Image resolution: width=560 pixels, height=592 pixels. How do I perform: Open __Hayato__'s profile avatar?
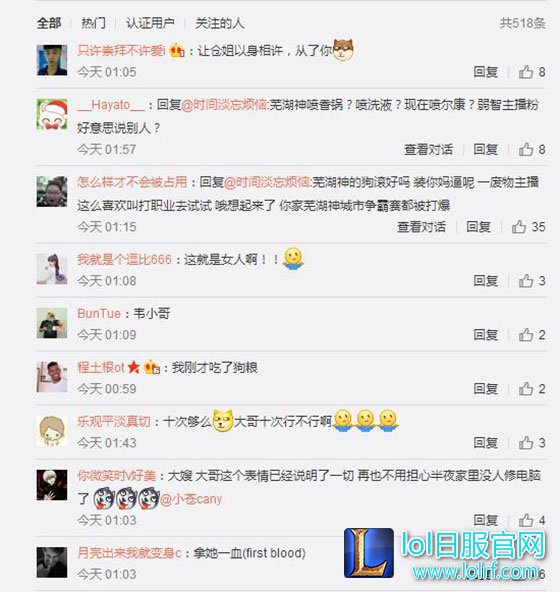click(x=52, y=114)
